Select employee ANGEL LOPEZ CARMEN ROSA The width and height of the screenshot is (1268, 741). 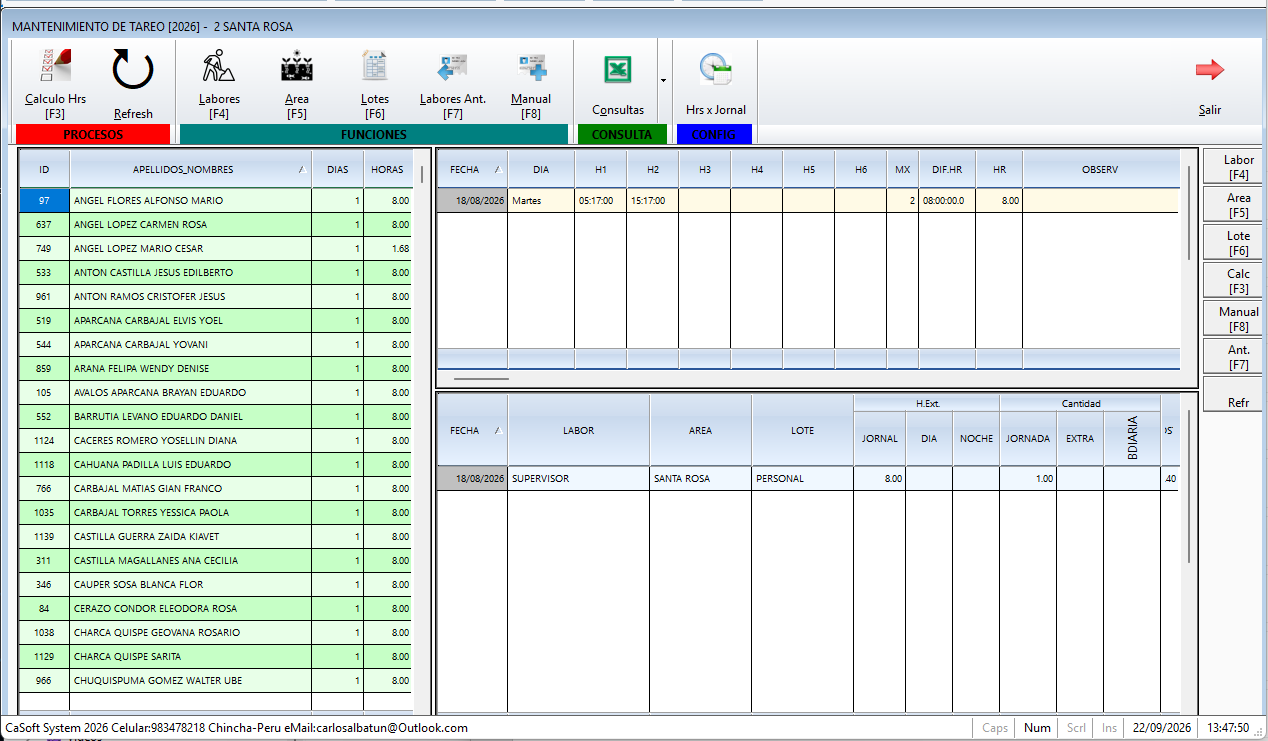tap(215, 224)
